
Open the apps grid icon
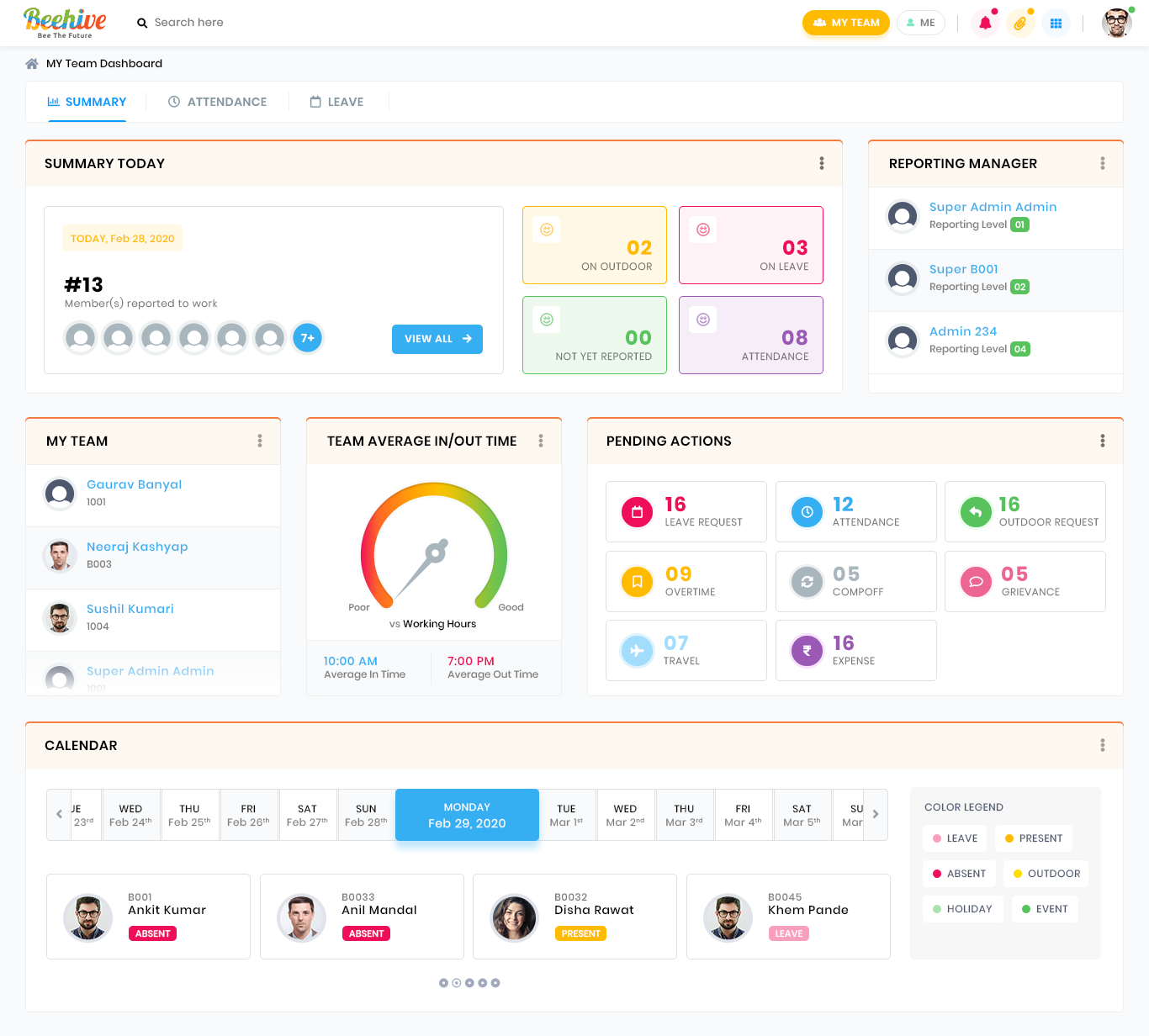[x=1056, y=24]
